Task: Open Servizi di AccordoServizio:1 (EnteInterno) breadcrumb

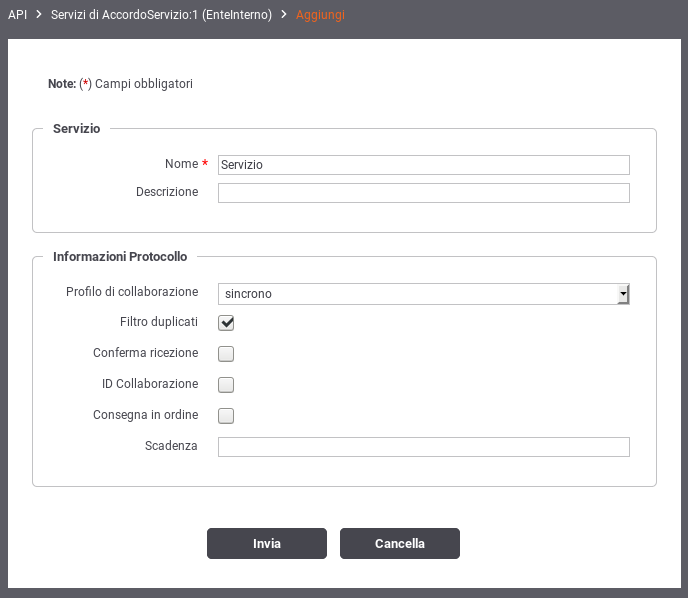Action: 161,14
